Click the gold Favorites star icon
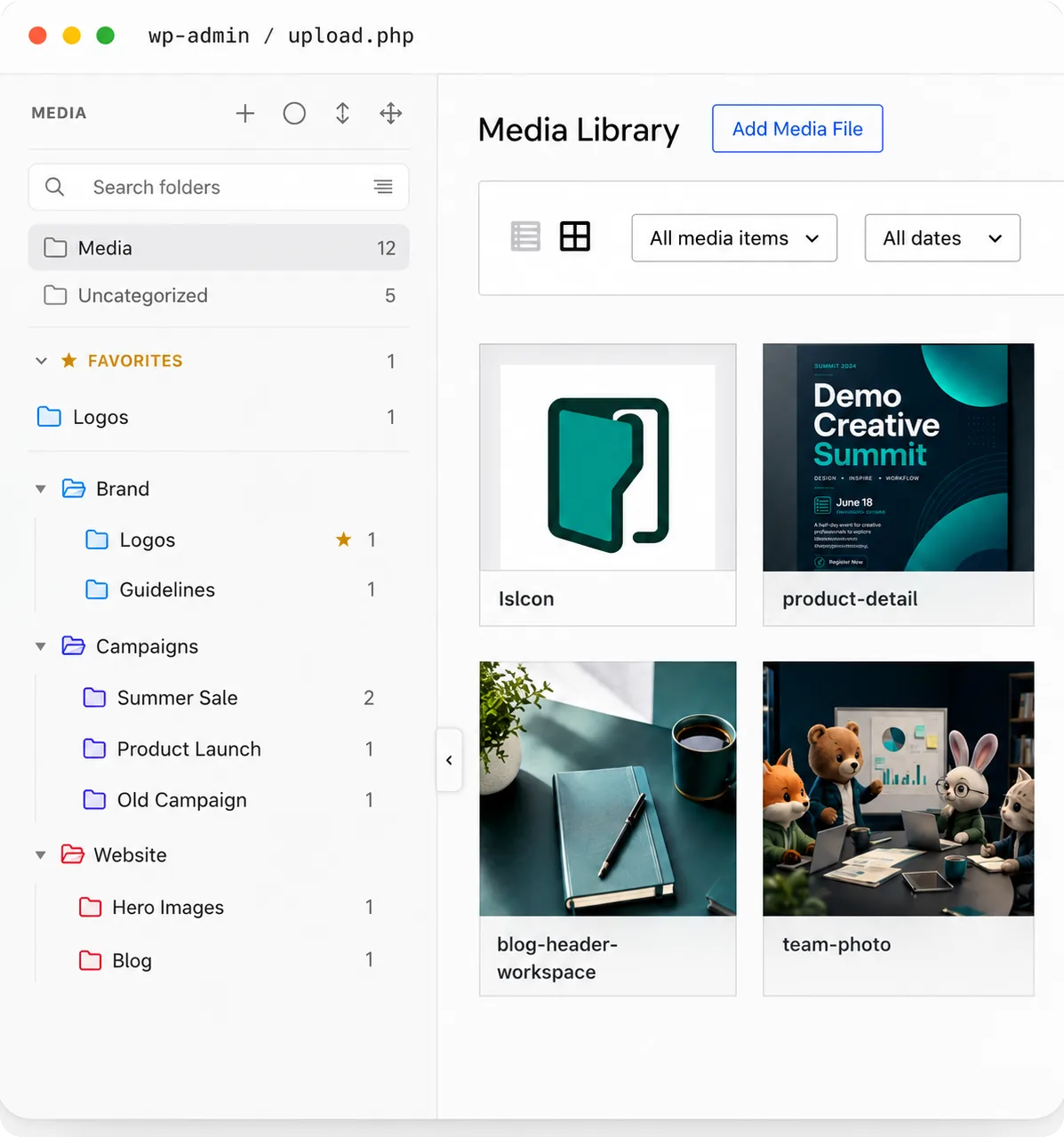1064x1137 pixels. coord(68,360)
